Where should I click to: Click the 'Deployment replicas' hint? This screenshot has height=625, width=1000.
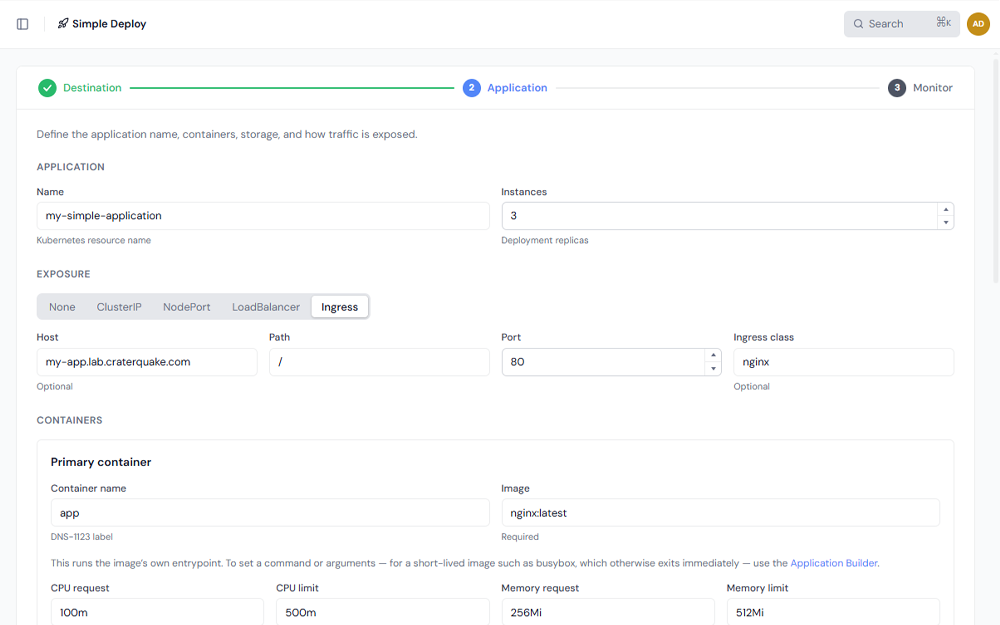pyautogui.click(x=545, y=240)
